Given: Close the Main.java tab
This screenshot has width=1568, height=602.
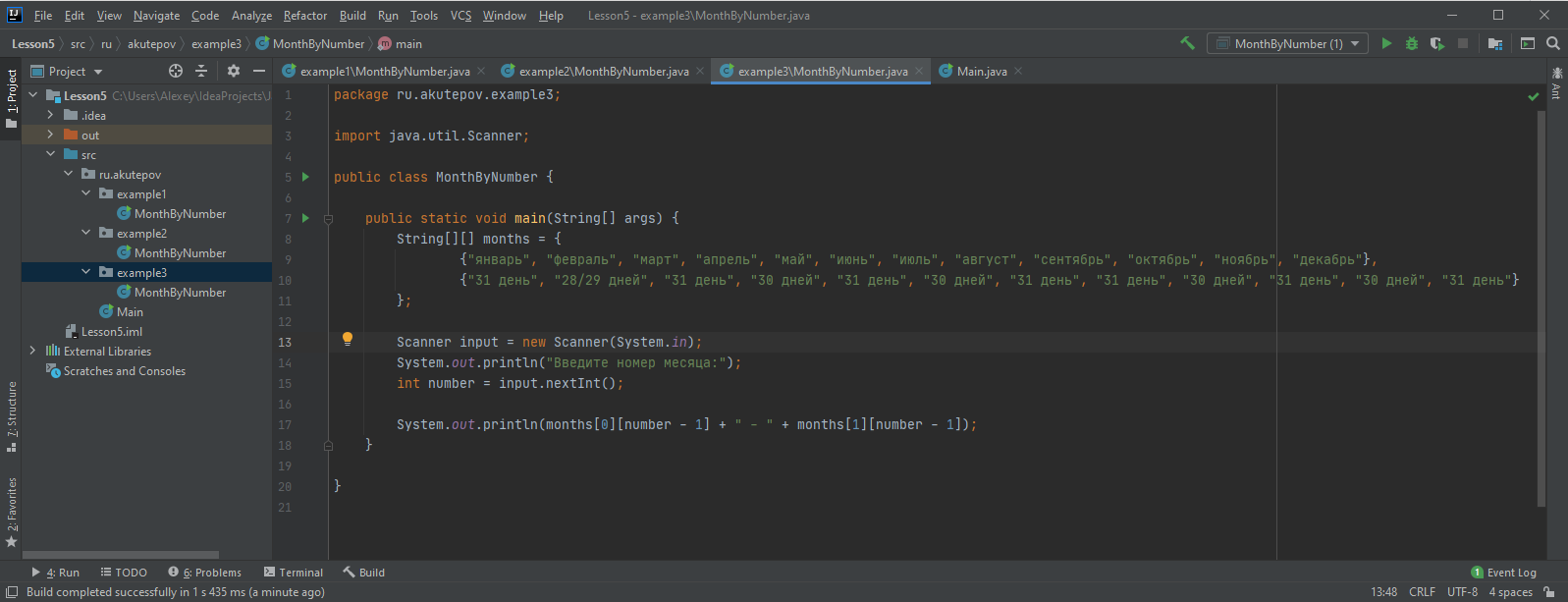Looking at the screenshot, I should tap(1018, 71).
